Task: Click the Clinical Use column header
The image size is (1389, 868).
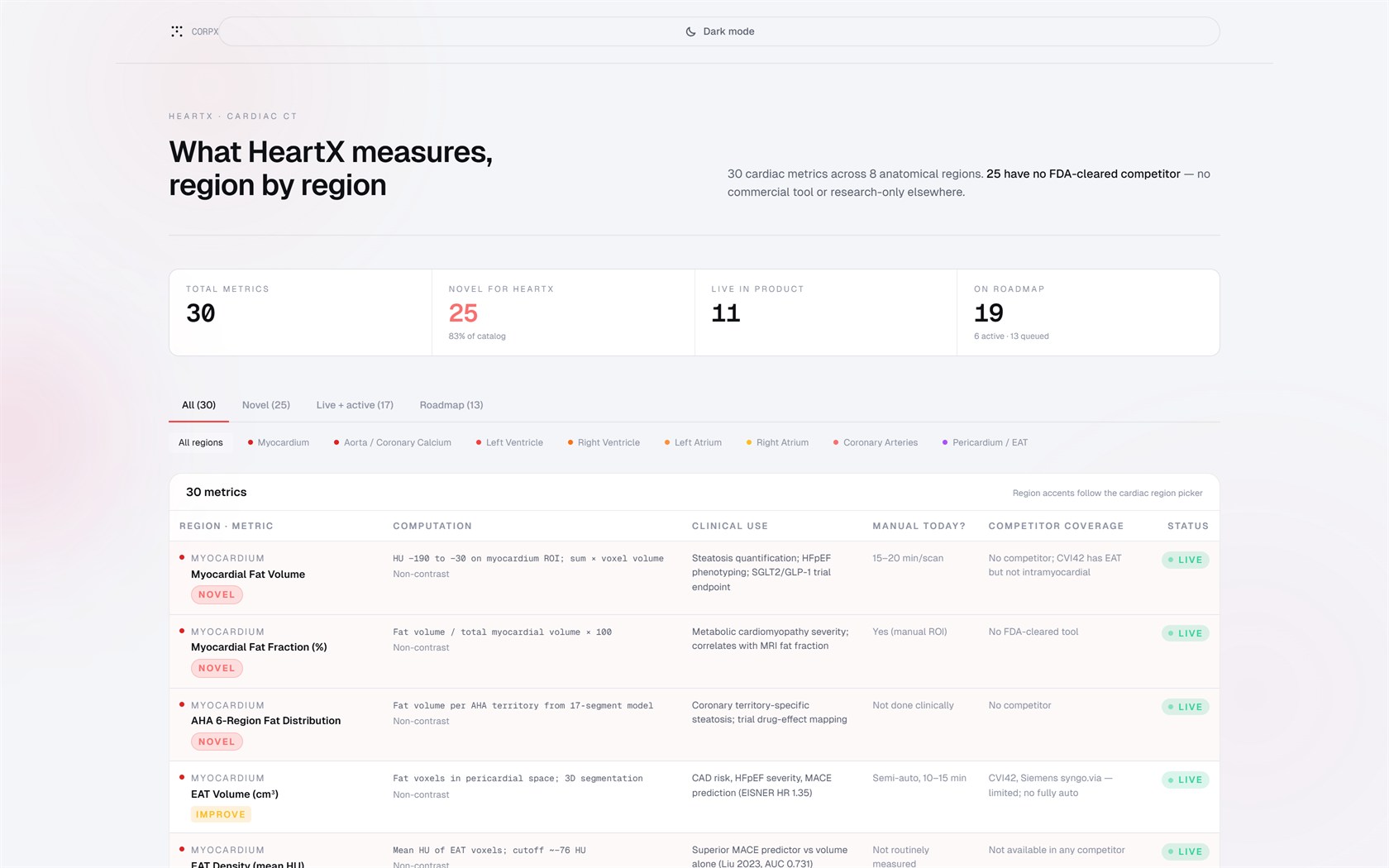Action: point(730,526)
